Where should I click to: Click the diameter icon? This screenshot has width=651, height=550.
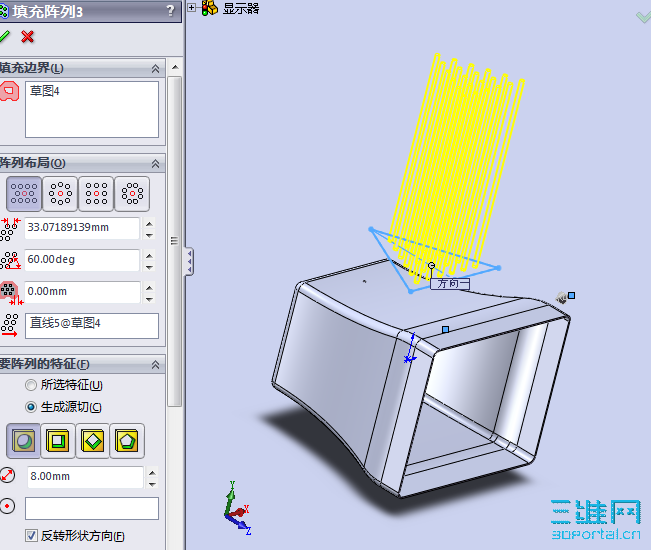click(x=7, y=475)
